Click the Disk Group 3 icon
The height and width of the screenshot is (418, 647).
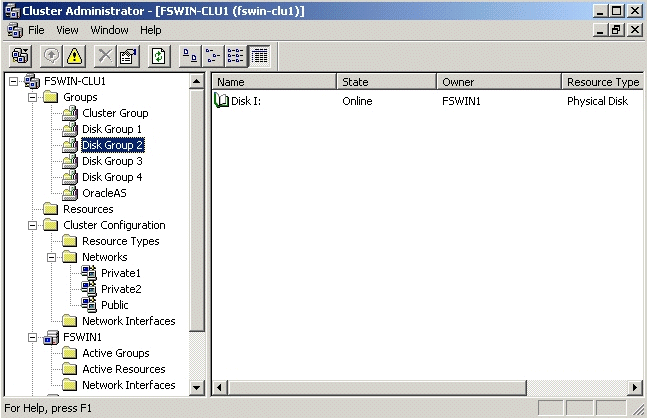coord(70,161)
